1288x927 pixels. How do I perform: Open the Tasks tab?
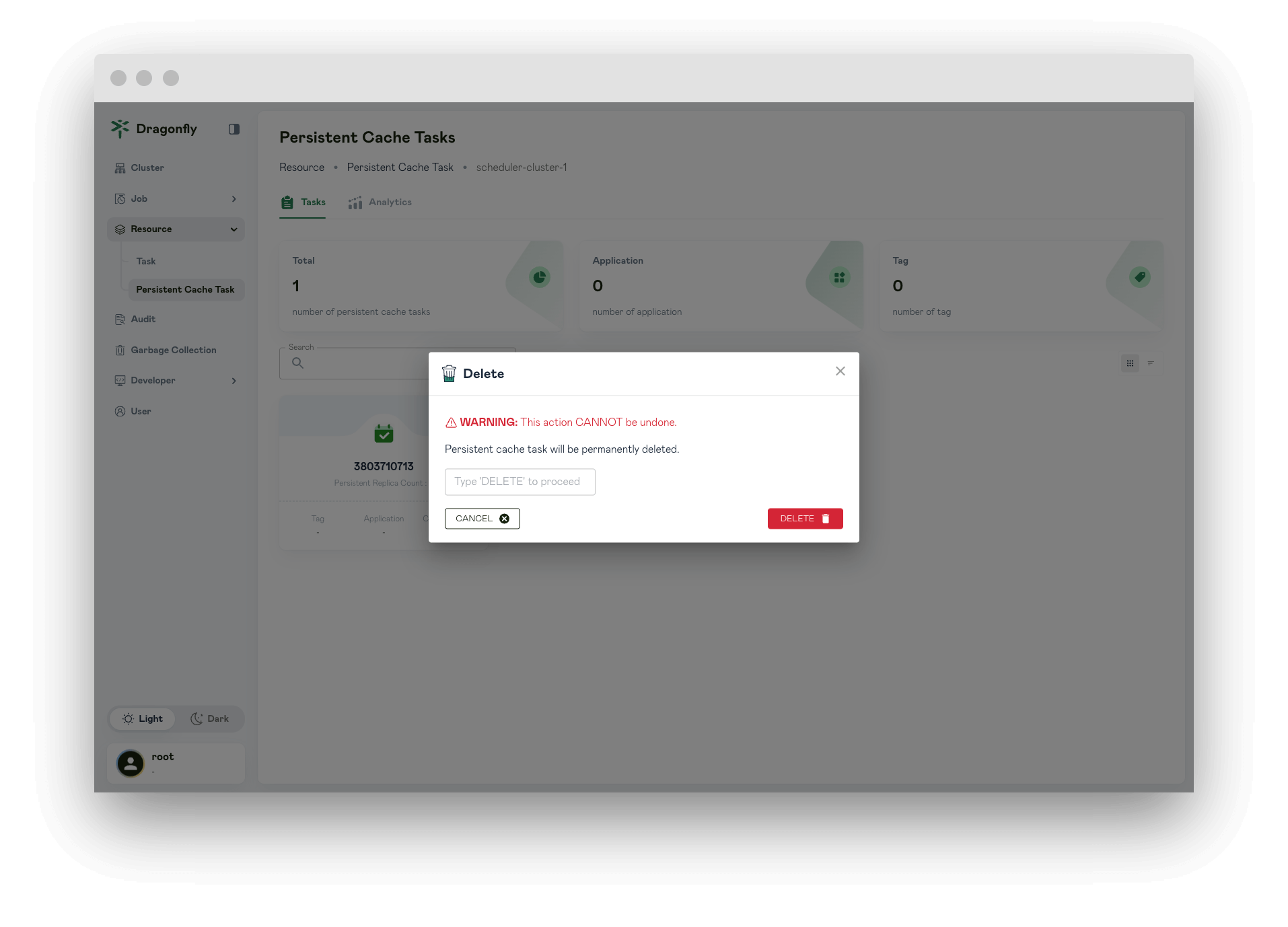click(x=303, y=202)
